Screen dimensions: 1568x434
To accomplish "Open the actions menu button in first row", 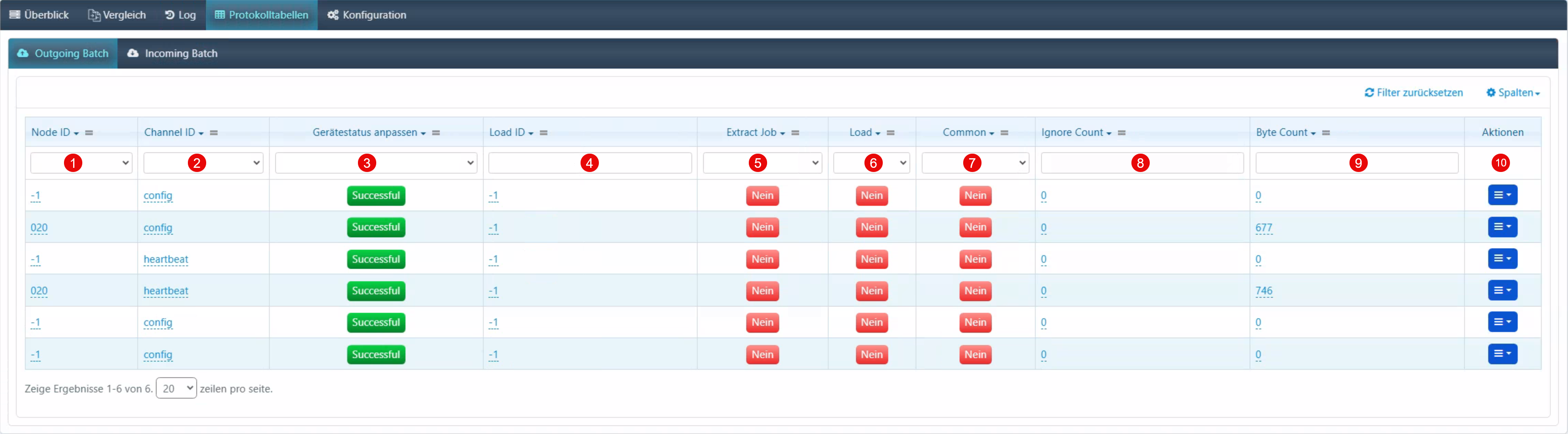I will (x=1502, y=195).
